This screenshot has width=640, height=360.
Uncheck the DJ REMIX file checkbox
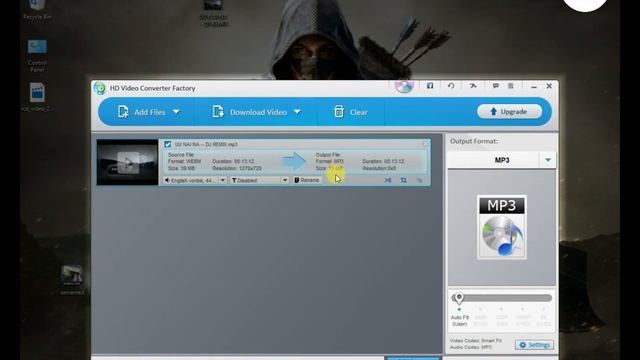click(167, 144)
